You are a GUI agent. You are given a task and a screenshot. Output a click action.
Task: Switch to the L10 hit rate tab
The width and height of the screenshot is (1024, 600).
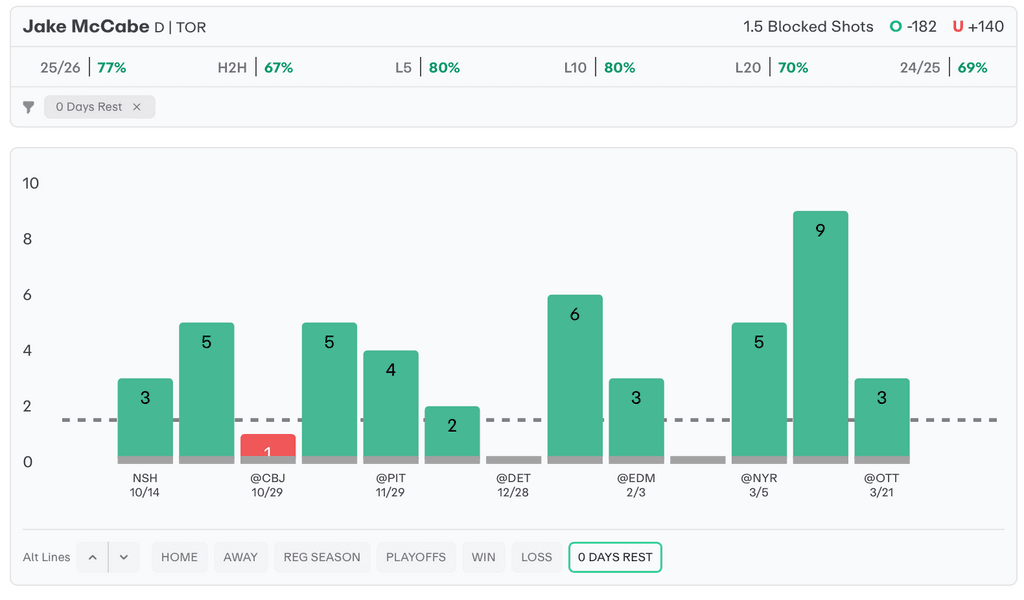click(x=599, y=68)
